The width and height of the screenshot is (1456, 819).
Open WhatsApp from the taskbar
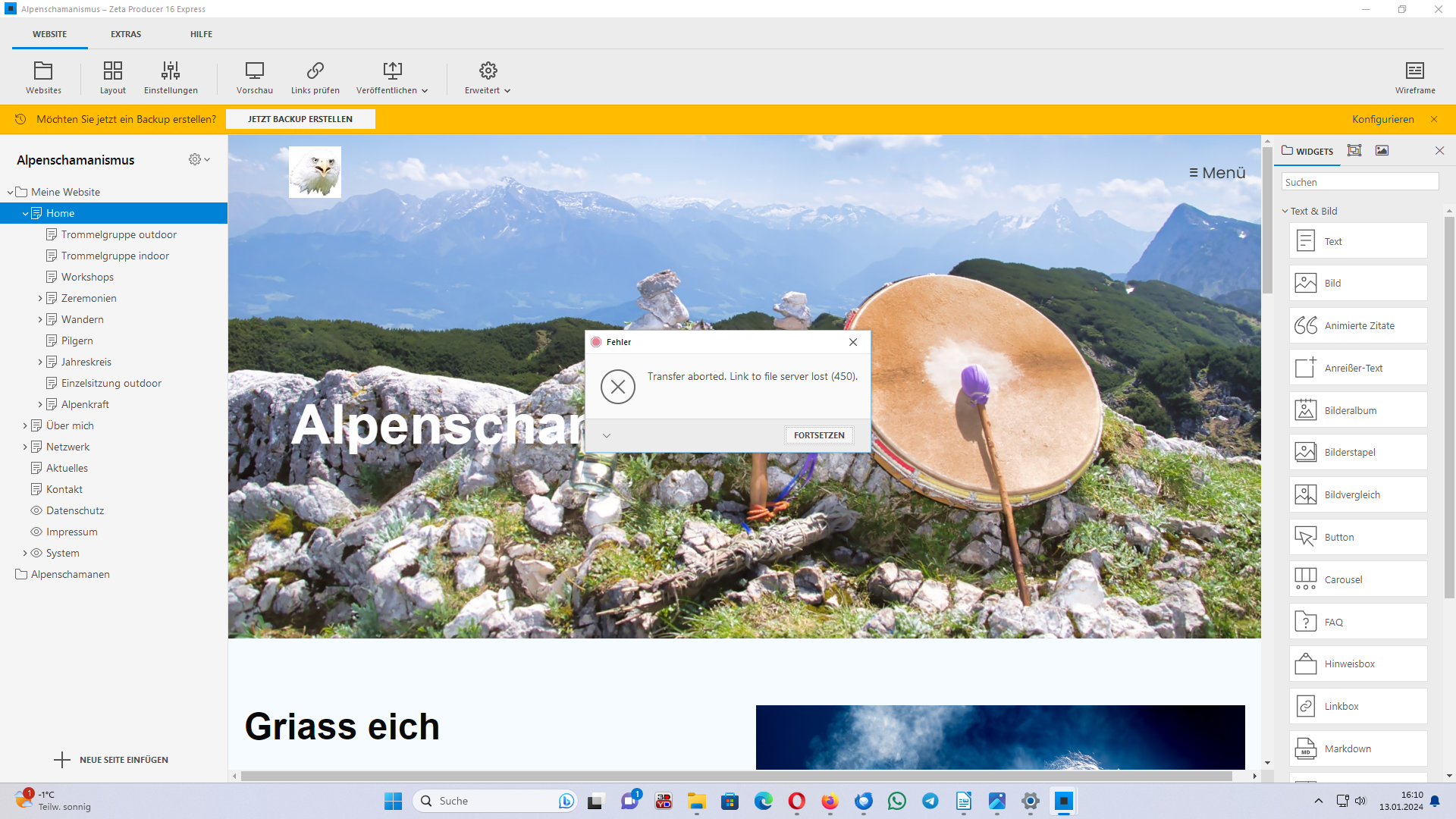[897, 801]
